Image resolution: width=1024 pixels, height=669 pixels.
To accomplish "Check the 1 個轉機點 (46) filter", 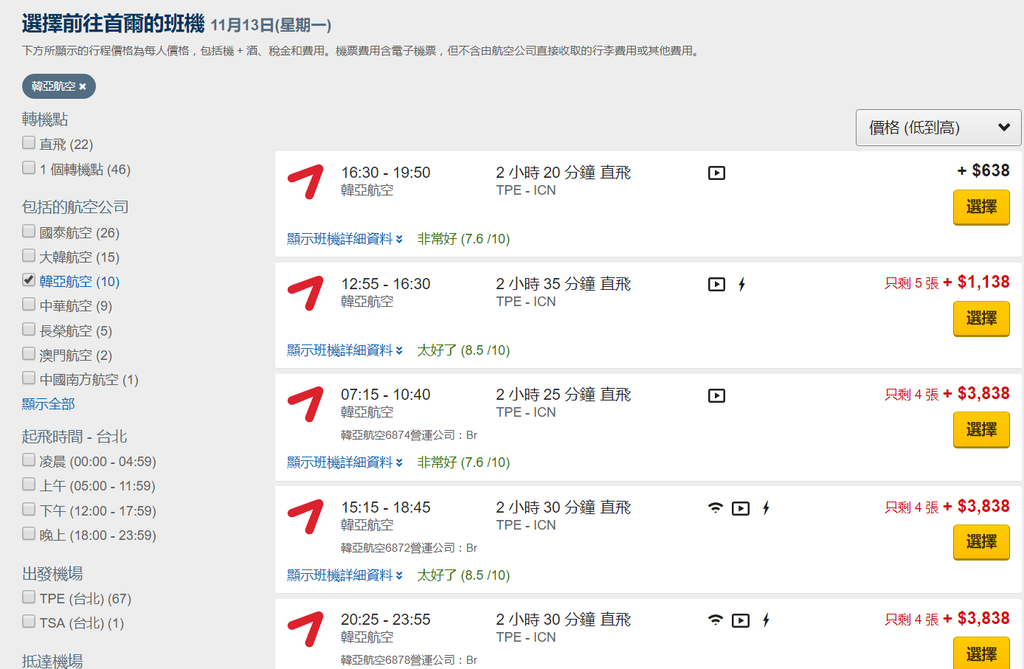I will (x=29, y=169).
